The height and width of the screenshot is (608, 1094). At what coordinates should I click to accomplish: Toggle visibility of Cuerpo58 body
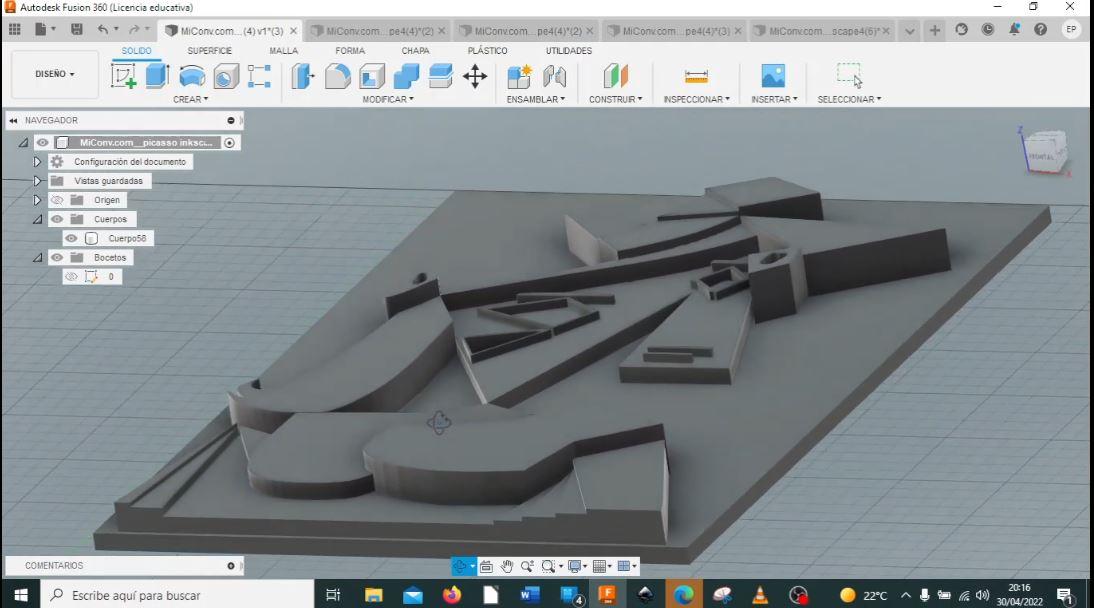point(71,239)
